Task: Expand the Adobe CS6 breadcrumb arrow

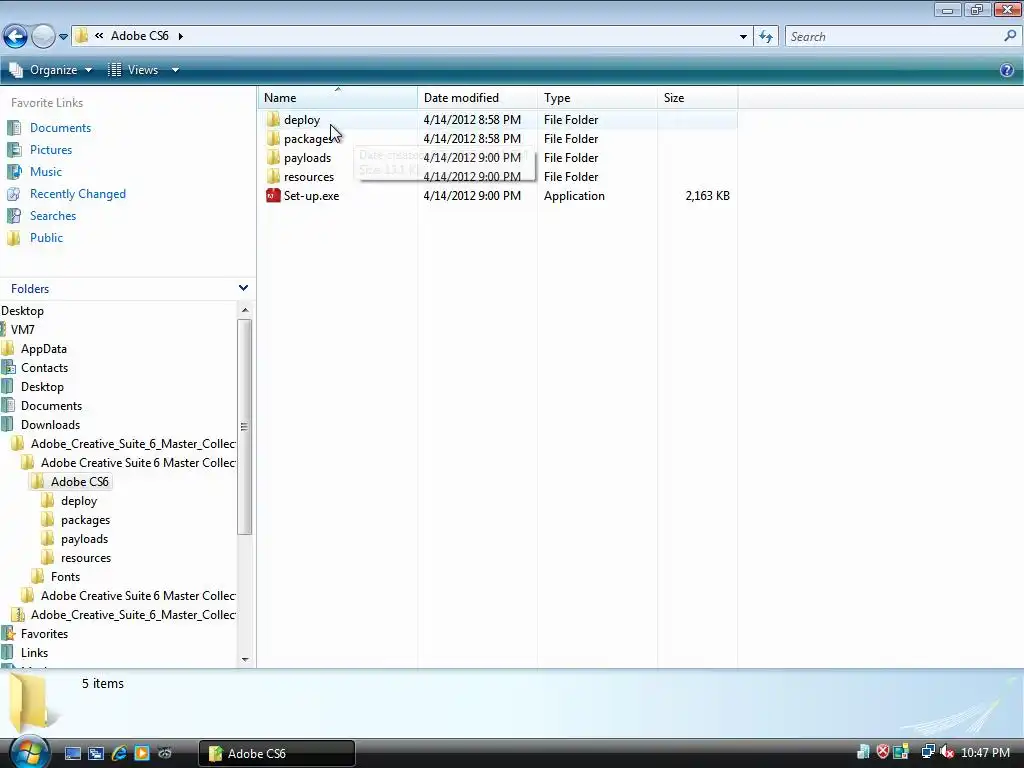Action: 181,36
